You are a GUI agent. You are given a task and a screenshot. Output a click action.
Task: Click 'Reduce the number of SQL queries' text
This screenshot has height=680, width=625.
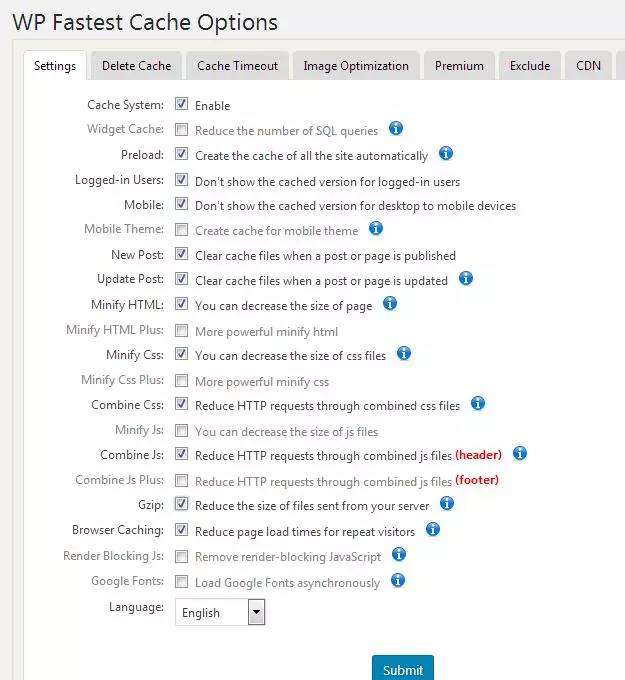[x=287, y=131]
